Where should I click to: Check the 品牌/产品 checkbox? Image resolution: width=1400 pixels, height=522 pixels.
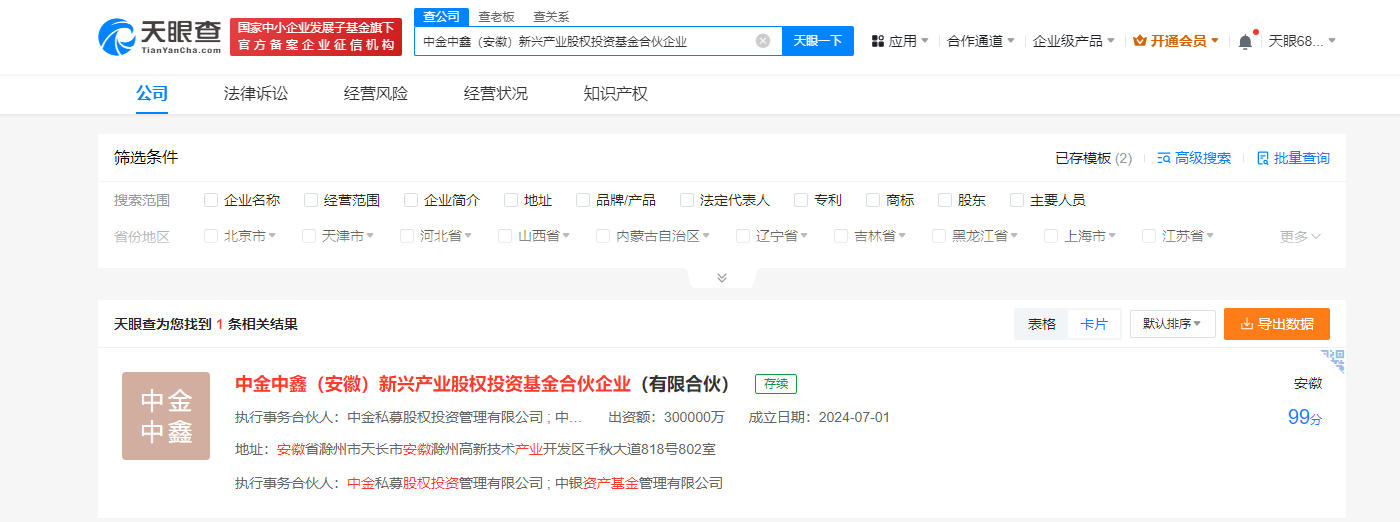[x=583, y=200]
